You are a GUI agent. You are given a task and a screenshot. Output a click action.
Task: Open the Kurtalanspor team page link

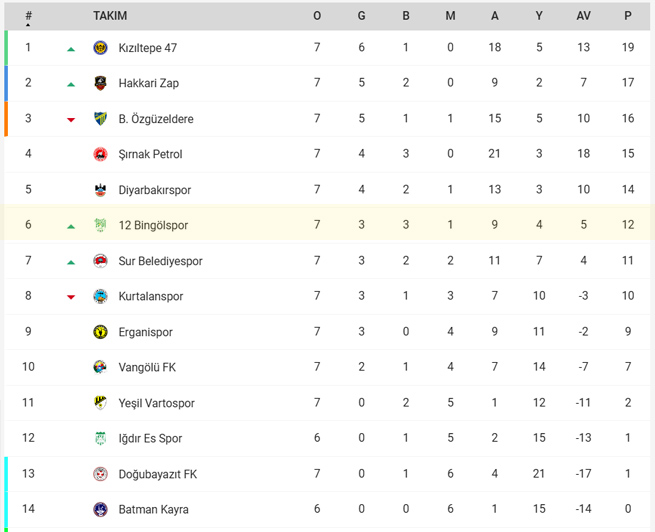(x=151, y=296)
